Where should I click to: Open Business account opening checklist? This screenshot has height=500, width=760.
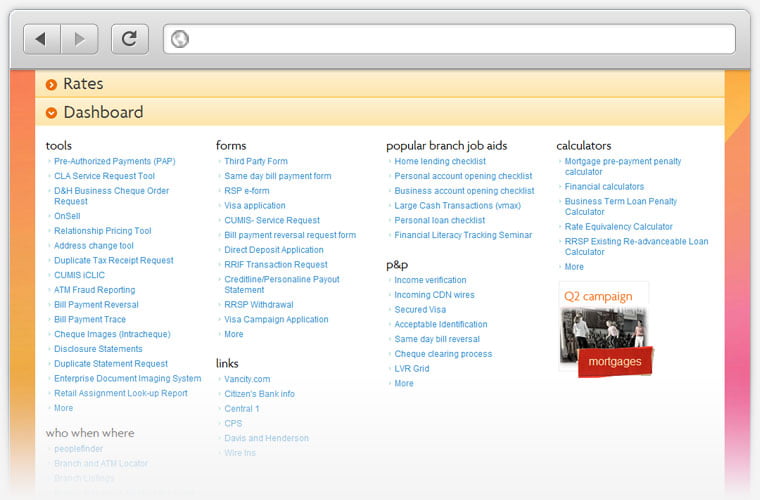(464, 191)
